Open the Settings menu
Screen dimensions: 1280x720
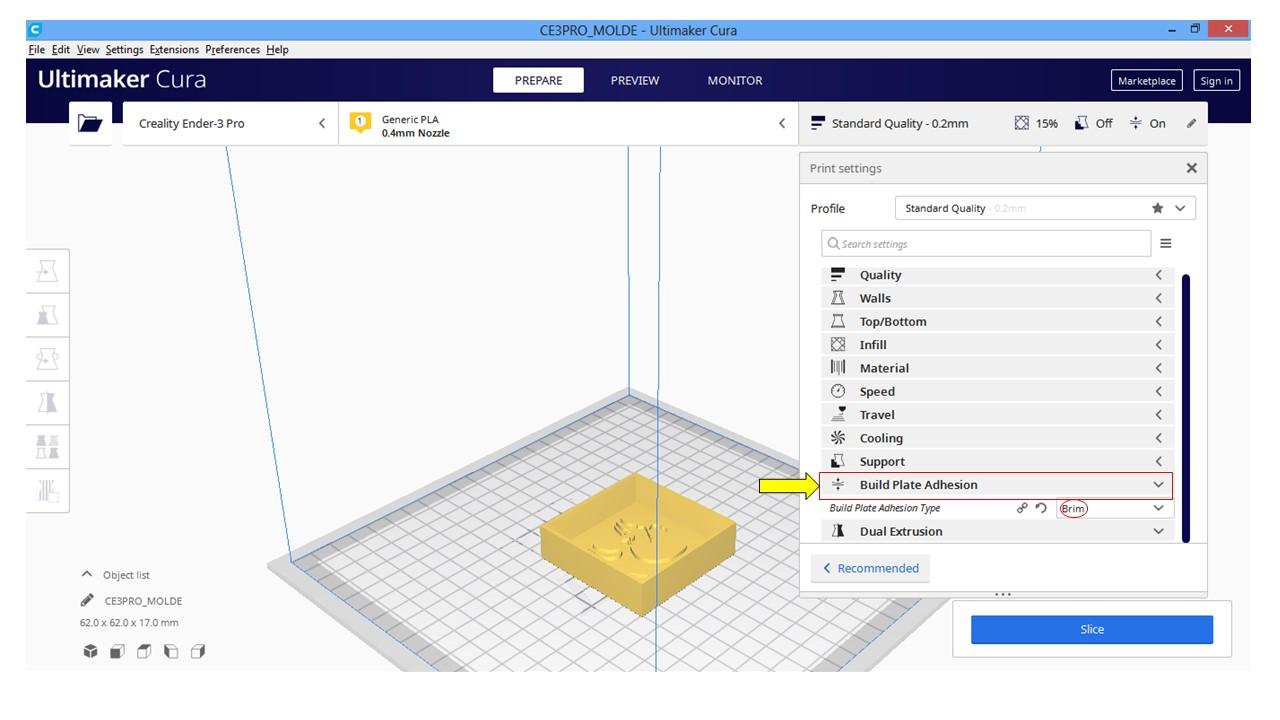(124, 49)
